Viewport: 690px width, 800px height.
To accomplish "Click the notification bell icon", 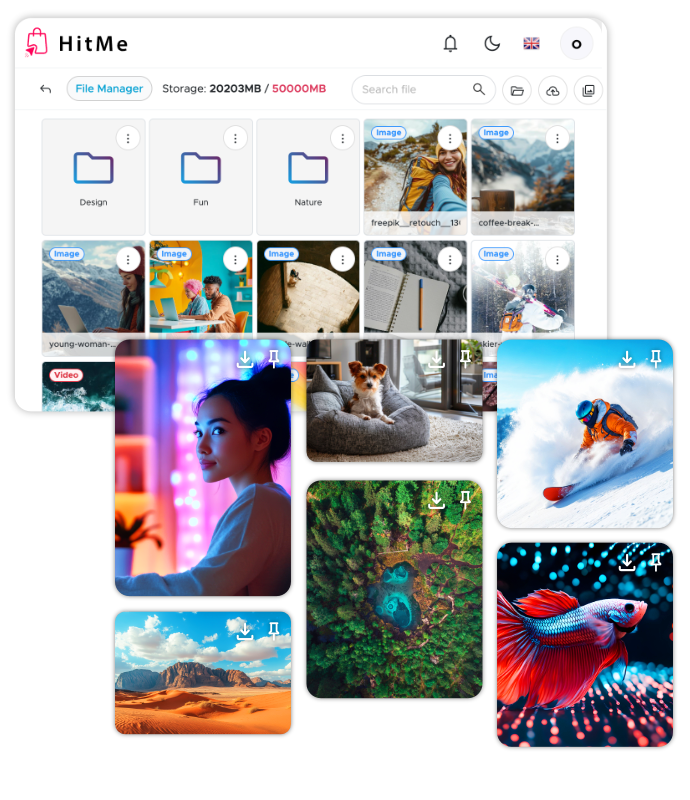I will (451, 43).
